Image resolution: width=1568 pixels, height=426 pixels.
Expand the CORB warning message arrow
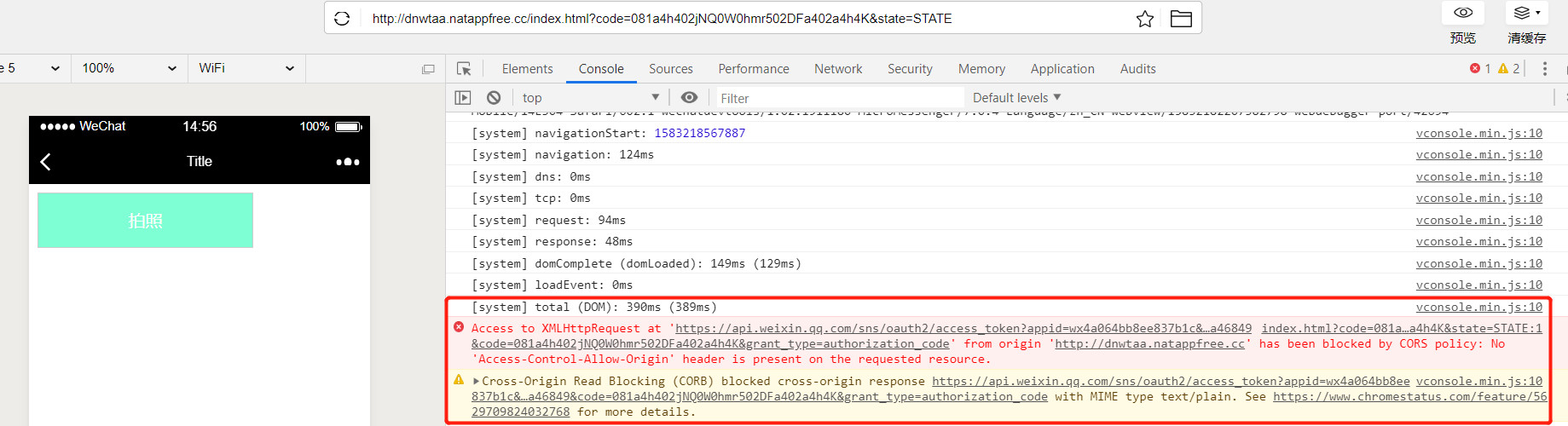point(476,381)
